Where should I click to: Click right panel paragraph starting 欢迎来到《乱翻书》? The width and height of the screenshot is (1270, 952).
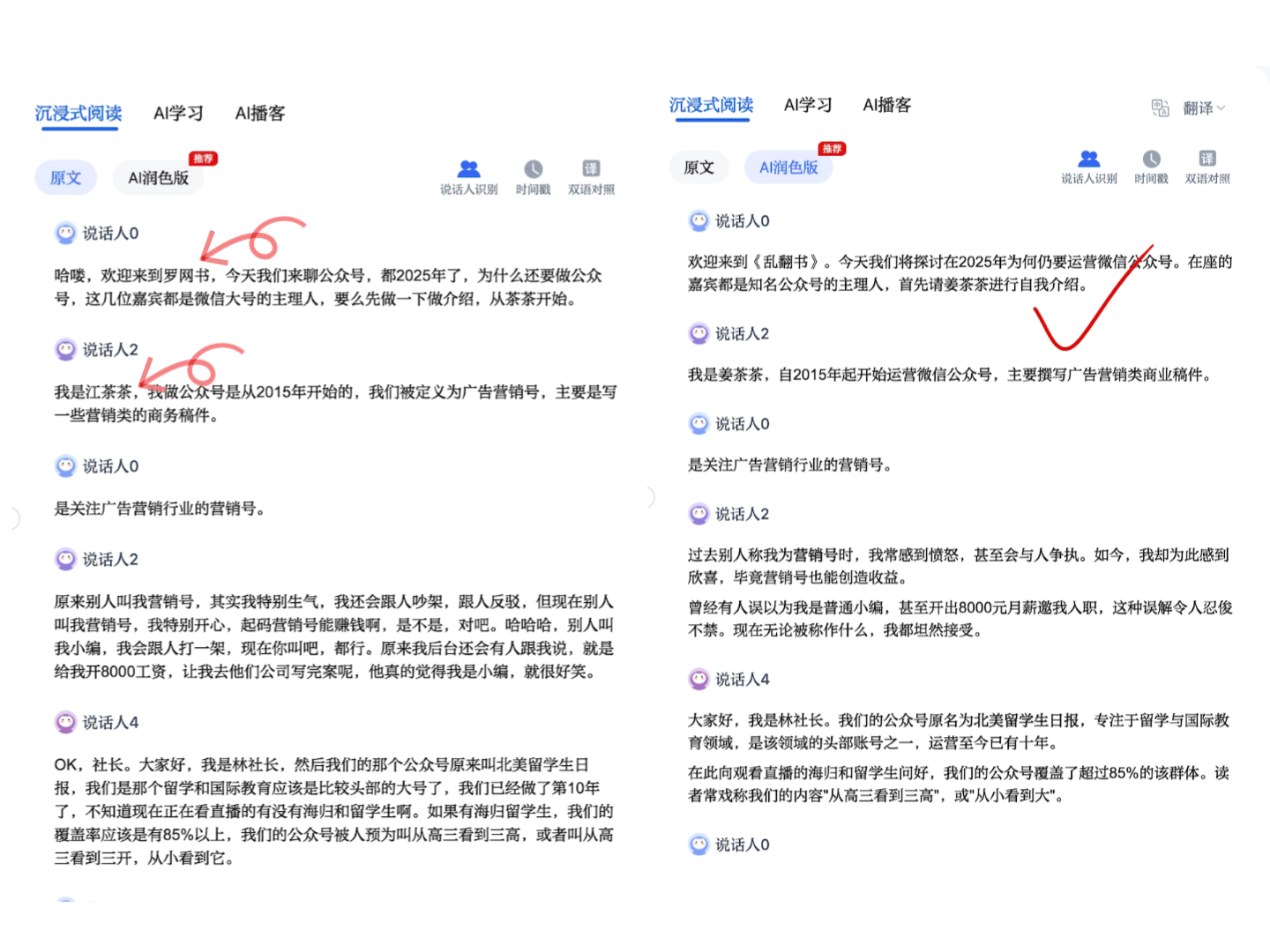point(960,273)
